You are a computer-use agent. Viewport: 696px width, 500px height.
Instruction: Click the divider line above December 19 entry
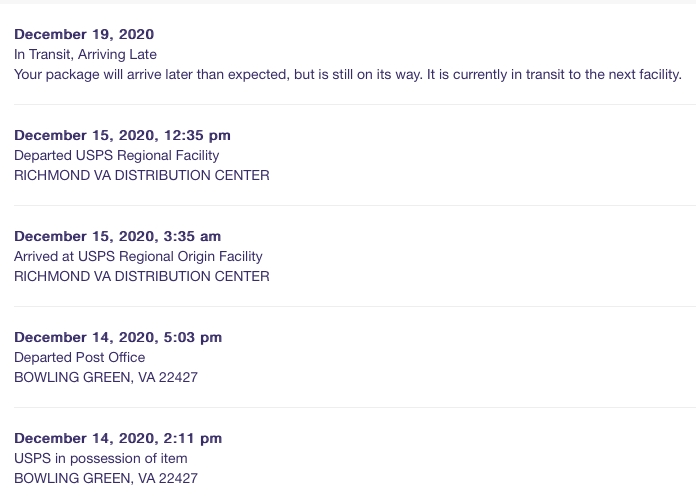click(348, 3)
